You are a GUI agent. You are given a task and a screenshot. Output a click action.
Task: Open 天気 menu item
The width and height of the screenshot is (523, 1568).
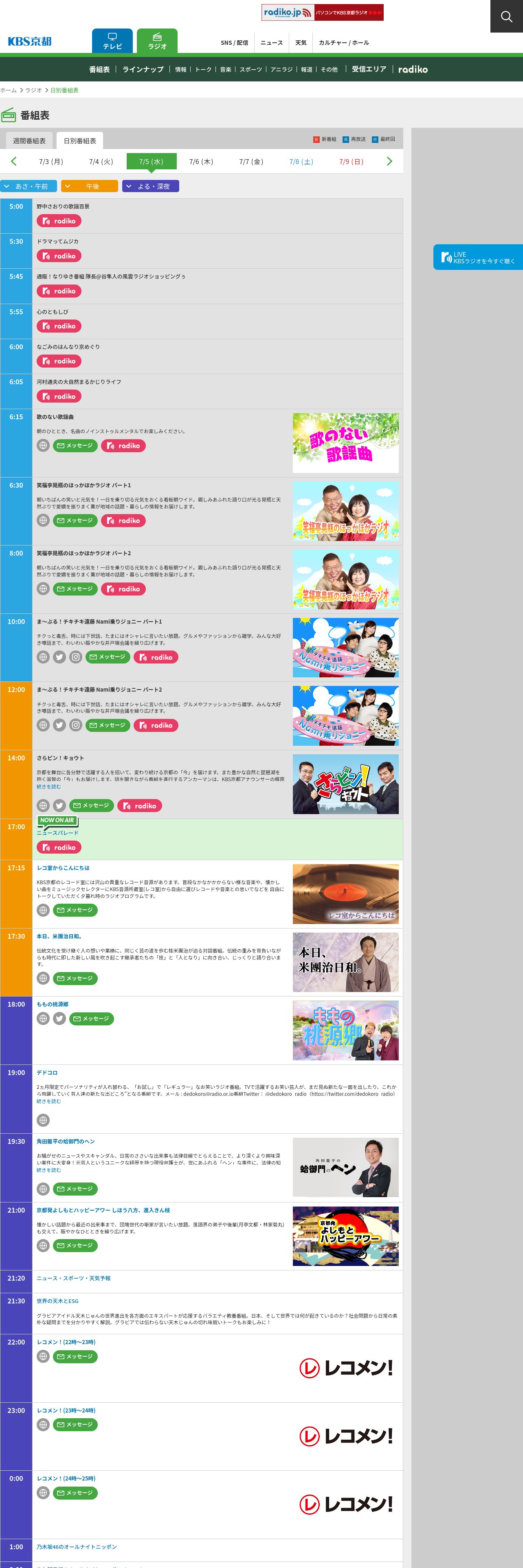click(x=301, y=43)
